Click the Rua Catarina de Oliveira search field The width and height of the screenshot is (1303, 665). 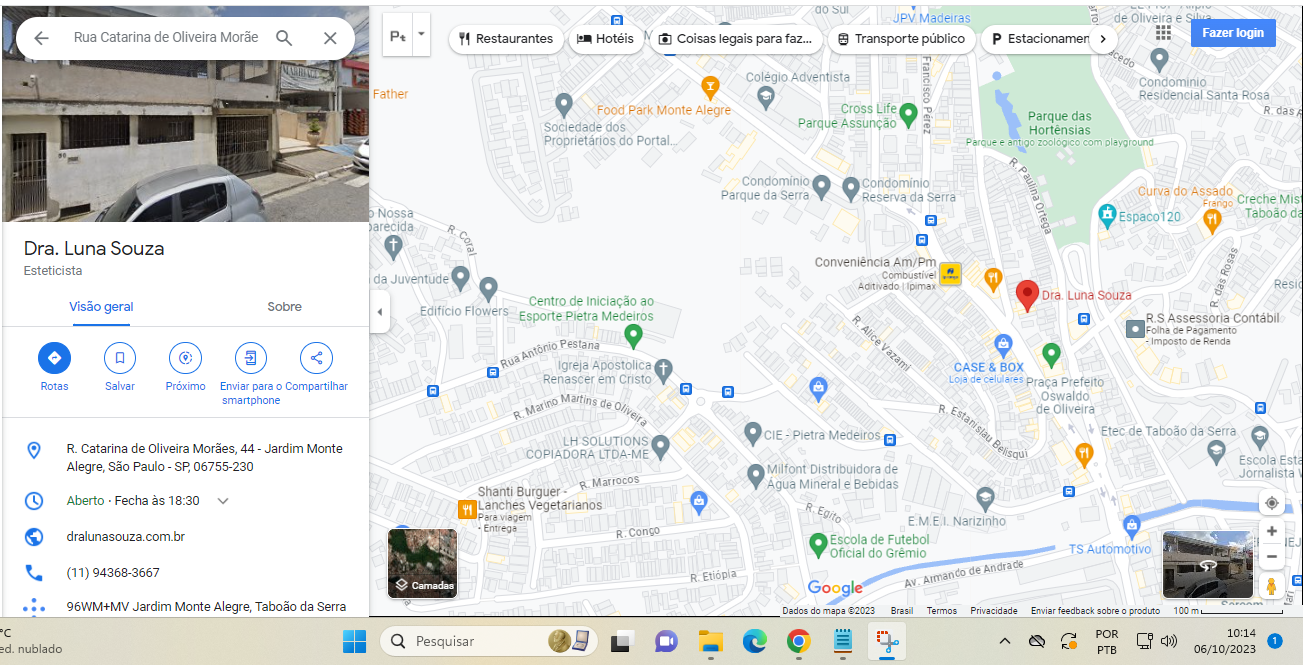tap(166, 37)
